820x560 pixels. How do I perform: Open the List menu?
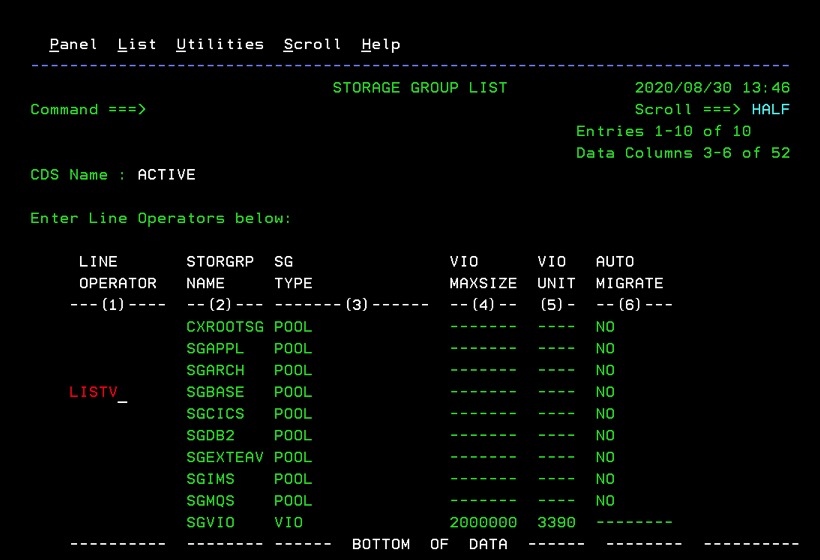137,44
